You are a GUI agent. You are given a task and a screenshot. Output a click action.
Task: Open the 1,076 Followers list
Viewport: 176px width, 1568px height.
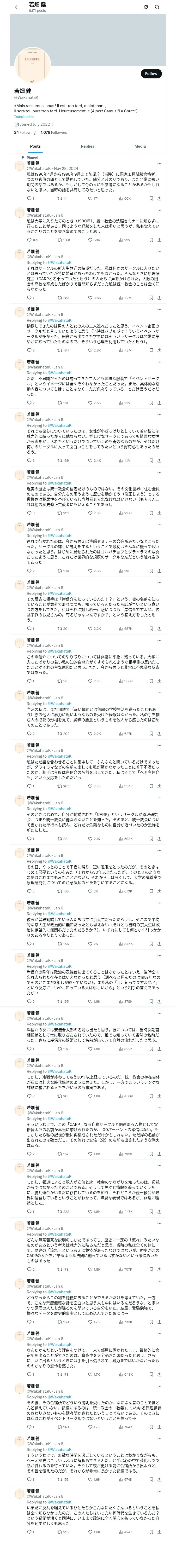pos(53,132)
